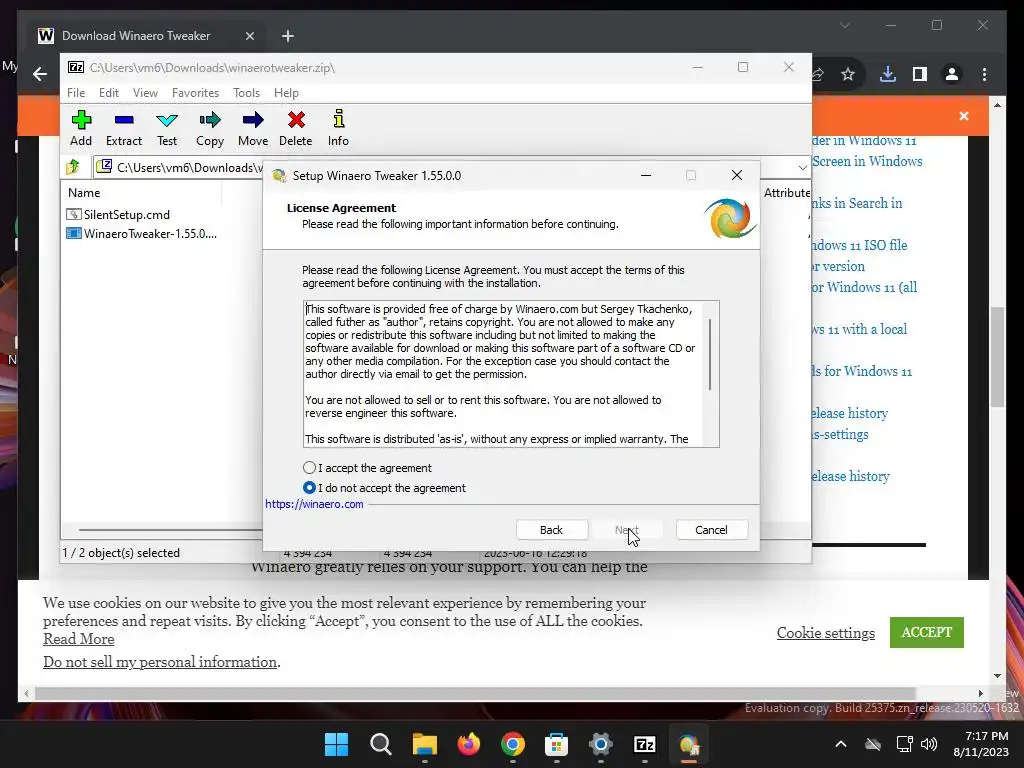
Task: Open the taskbar clock showing 7:17 PM
Action: click(x=981, y=744)
